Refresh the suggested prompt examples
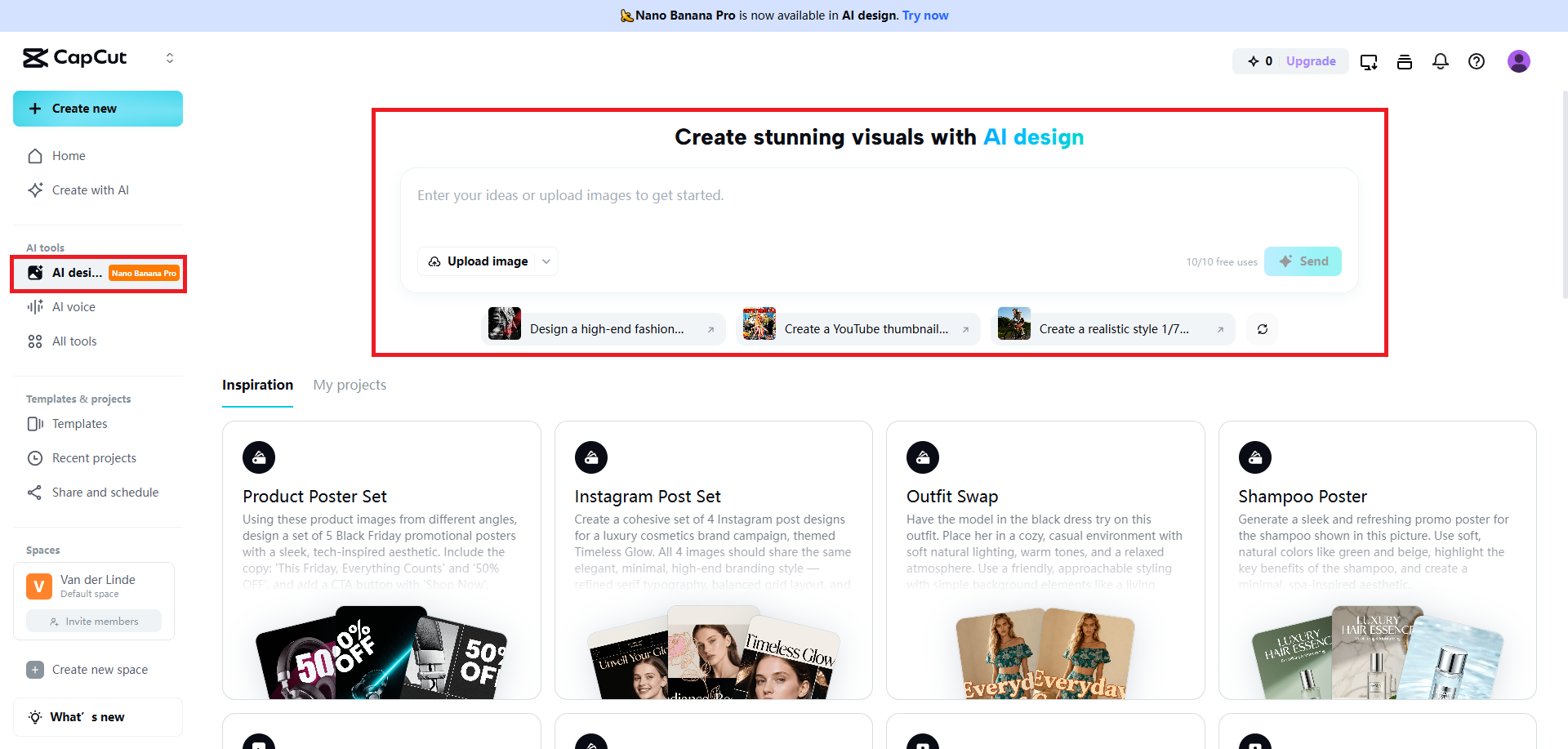The height and width of the screenshot is (749, 1568). (x=1262, y=328)
